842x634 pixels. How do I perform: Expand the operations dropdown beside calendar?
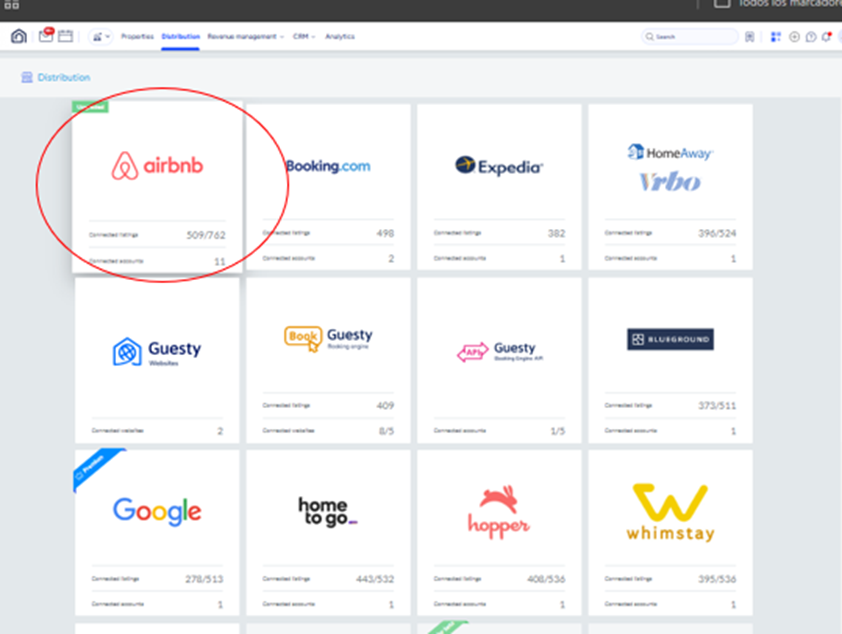(100, 37)
